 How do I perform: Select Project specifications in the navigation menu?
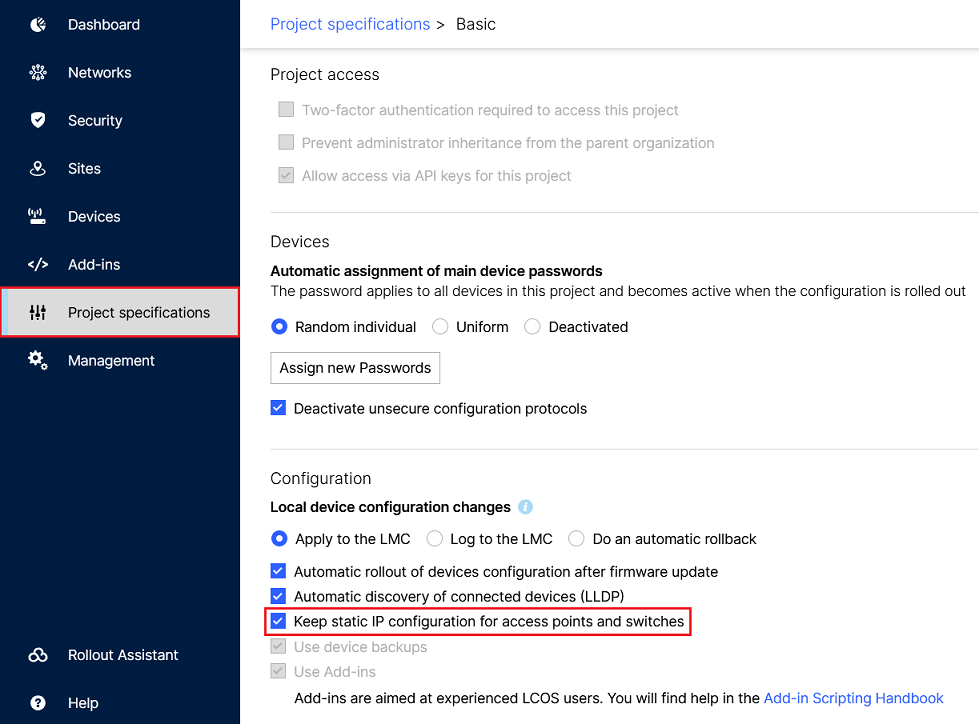point(137,312)
